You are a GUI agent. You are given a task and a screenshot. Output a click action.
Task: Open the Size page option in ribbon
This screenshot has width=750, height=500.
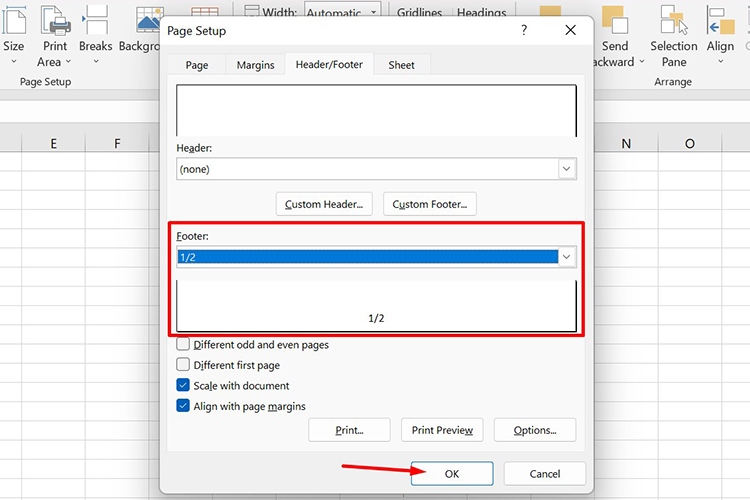click(x=13, y=36)
